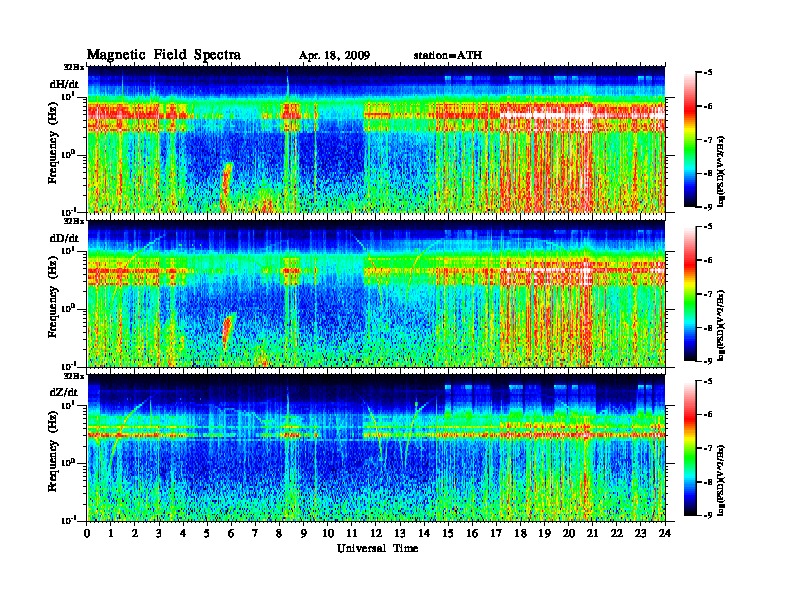792x612 pixels.
Task: Click the -7 tick on middle colorbar
Action: (x=709, y=294)
